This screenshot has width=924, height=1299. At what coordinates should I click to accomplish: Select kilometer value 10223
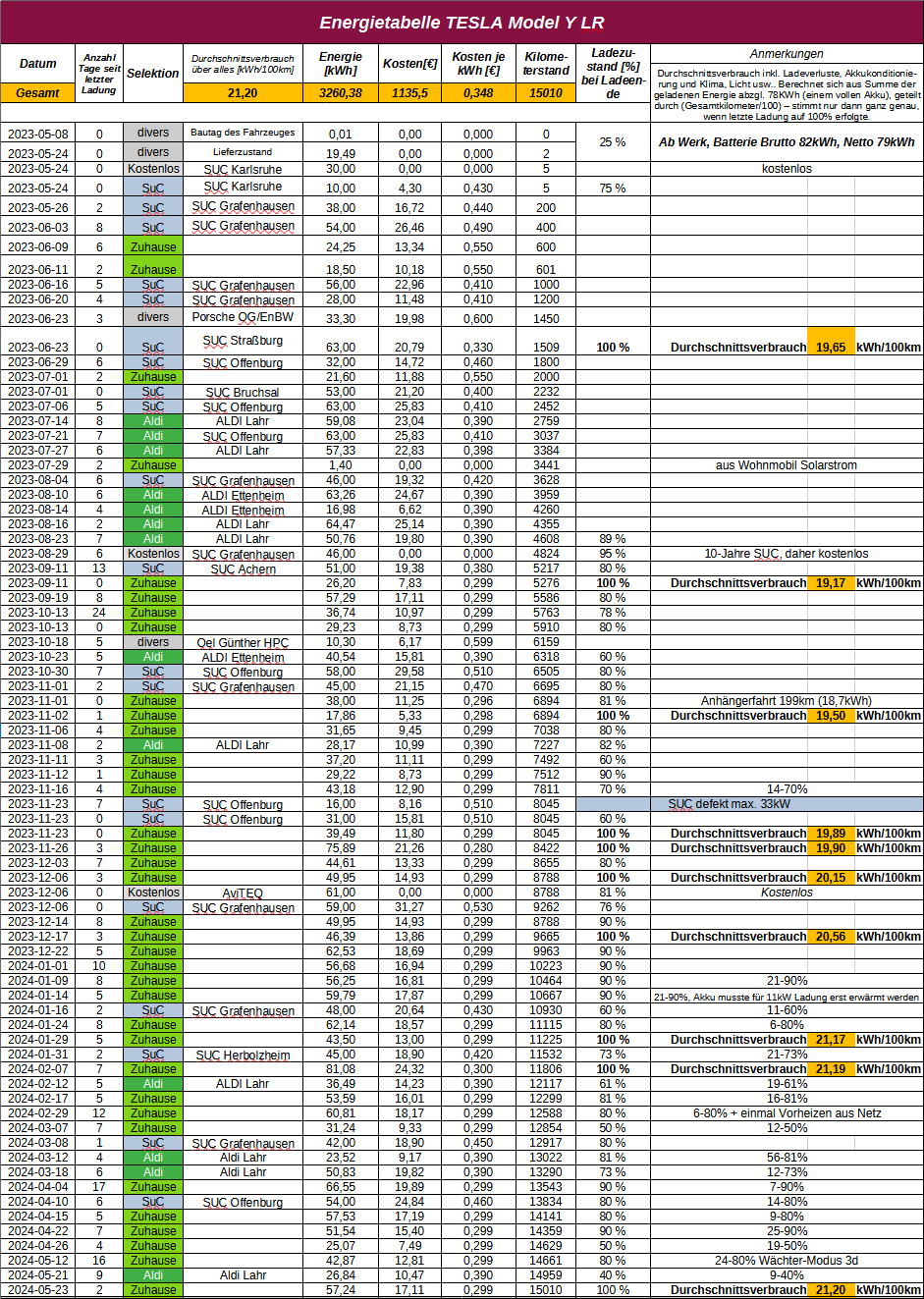546,966
